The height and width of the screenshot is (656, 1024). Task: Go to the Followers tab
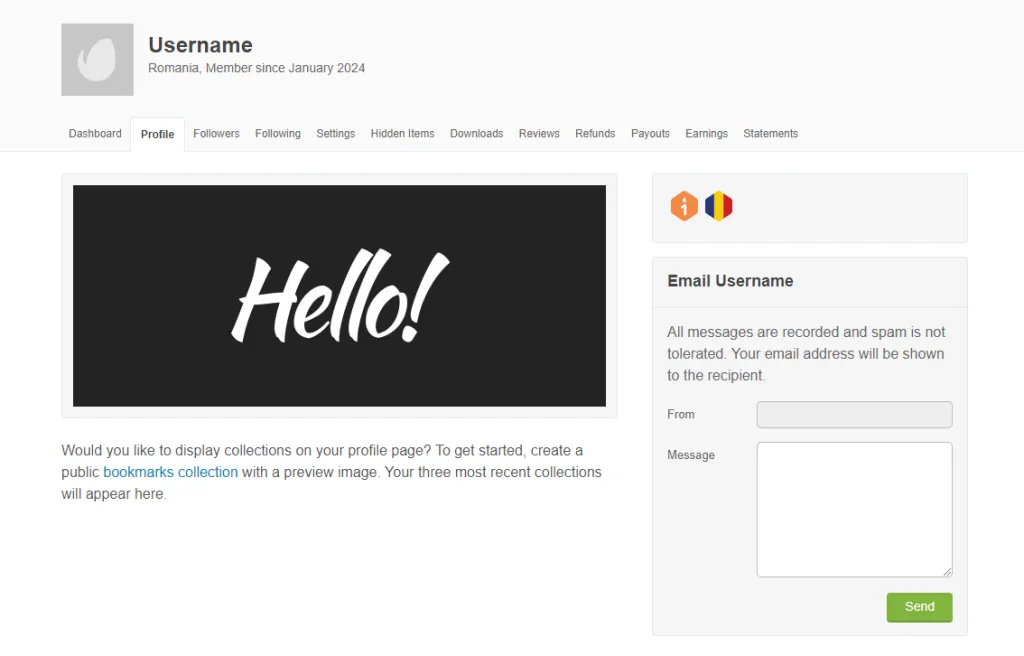coord(216,134)
